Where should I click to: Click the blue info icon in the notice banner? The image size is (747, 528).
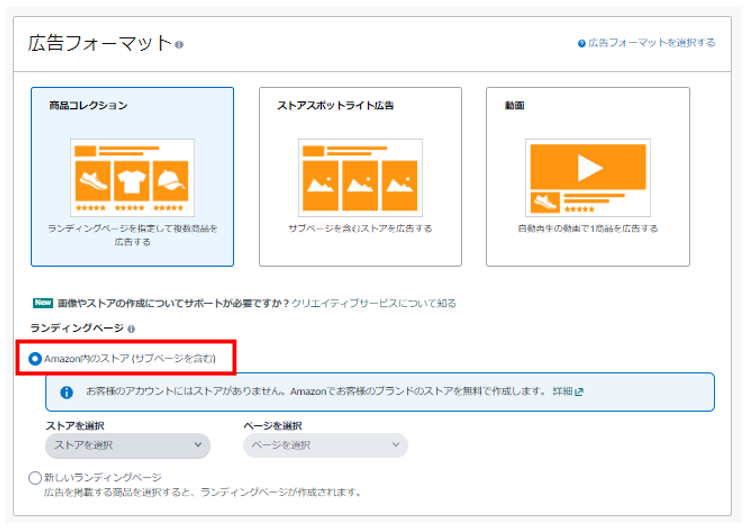[x=66, y=392]
